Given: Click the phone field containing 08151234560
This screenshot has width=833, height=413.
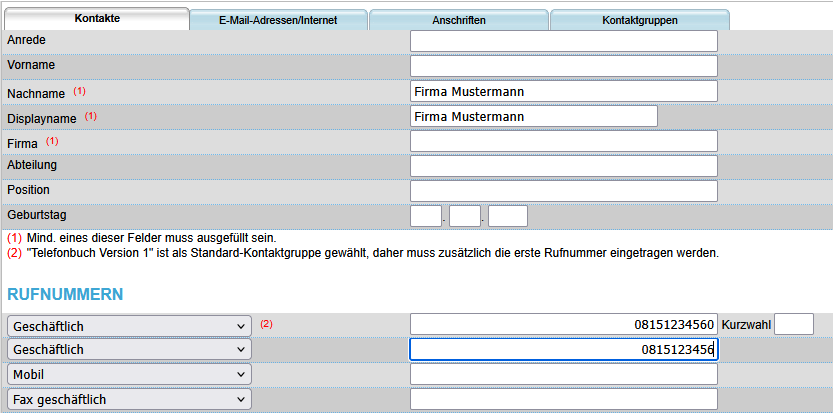Looking at the screenshot, I should [x=563, y=324].
